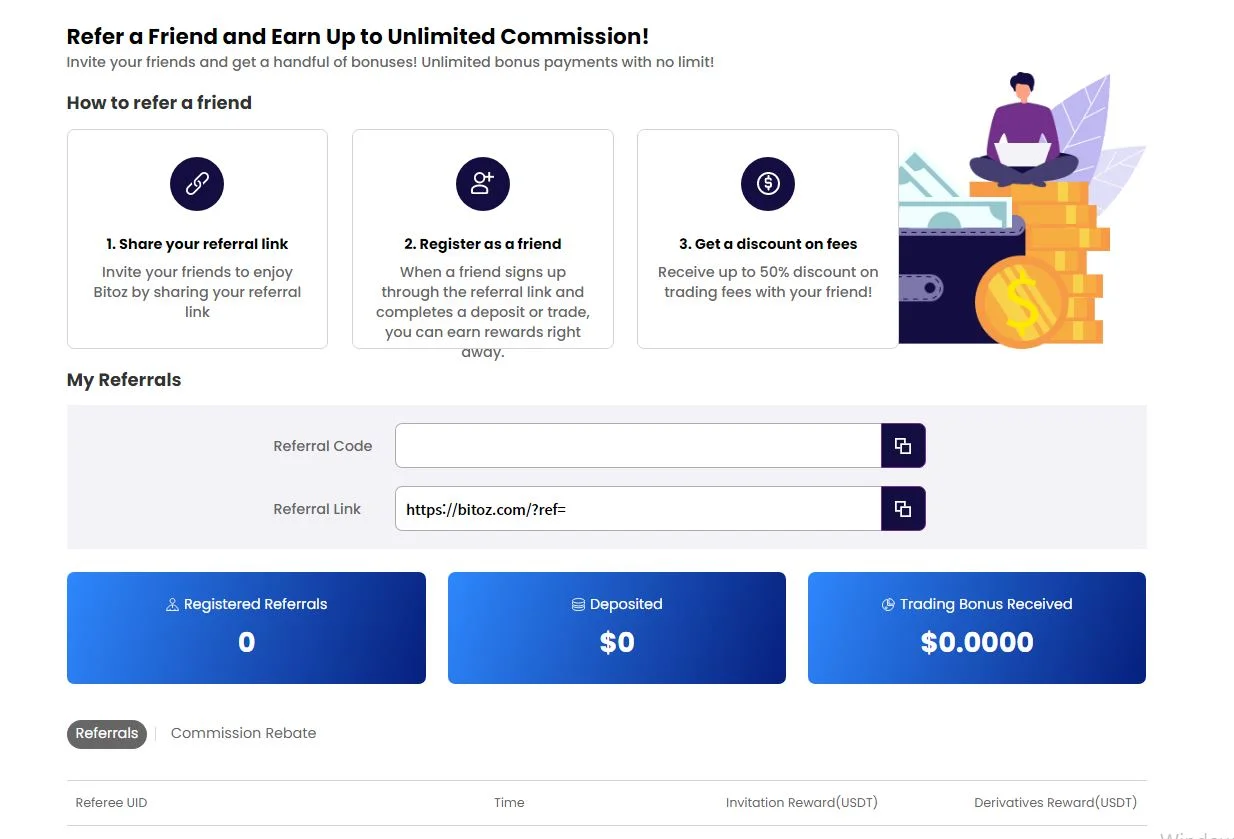The image size is (1234, 839).
Task: Click the Invitation Reward(USDT) column header
Action: (802, 803)
